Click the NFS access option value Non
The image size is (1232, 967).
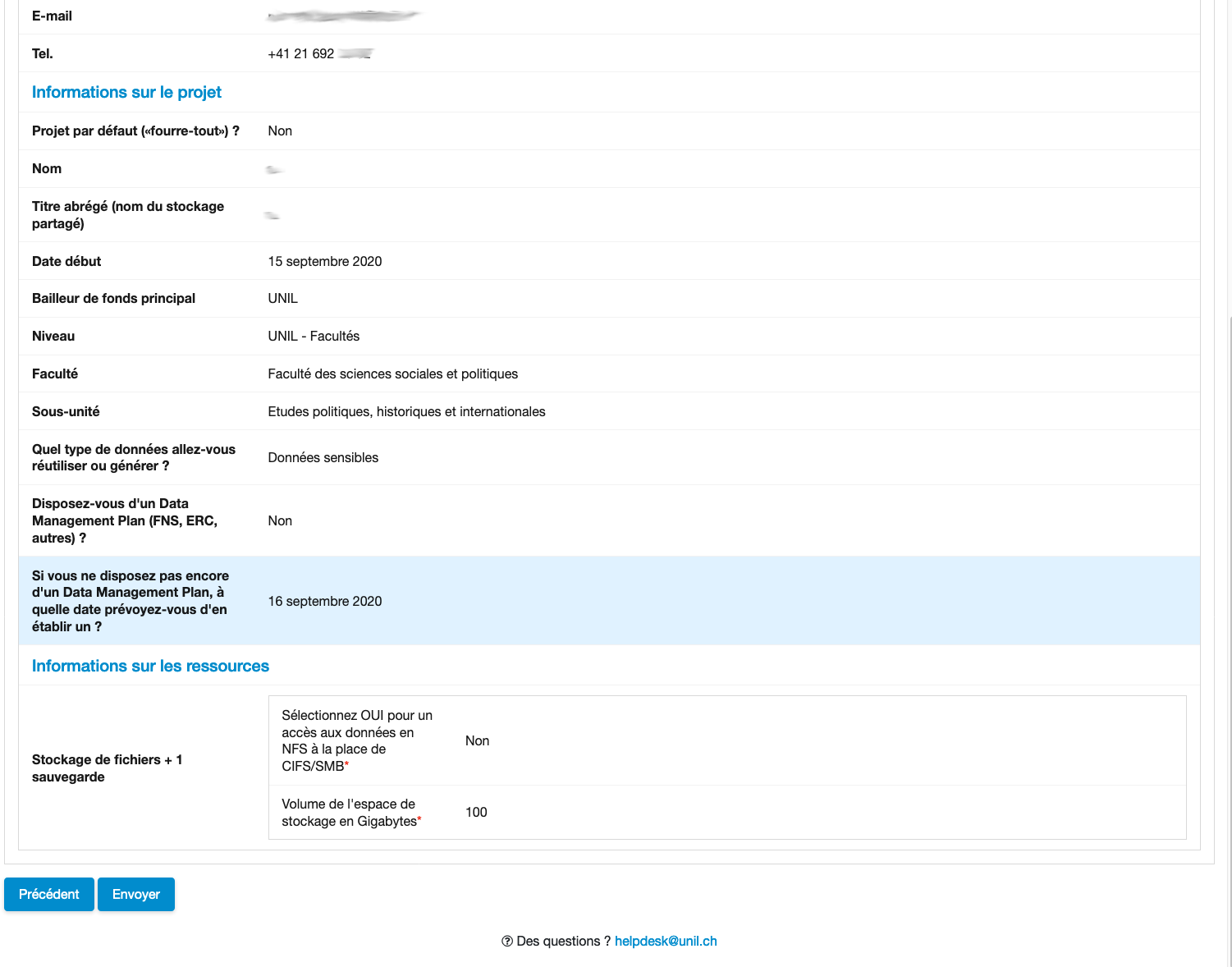pos(477,740)
